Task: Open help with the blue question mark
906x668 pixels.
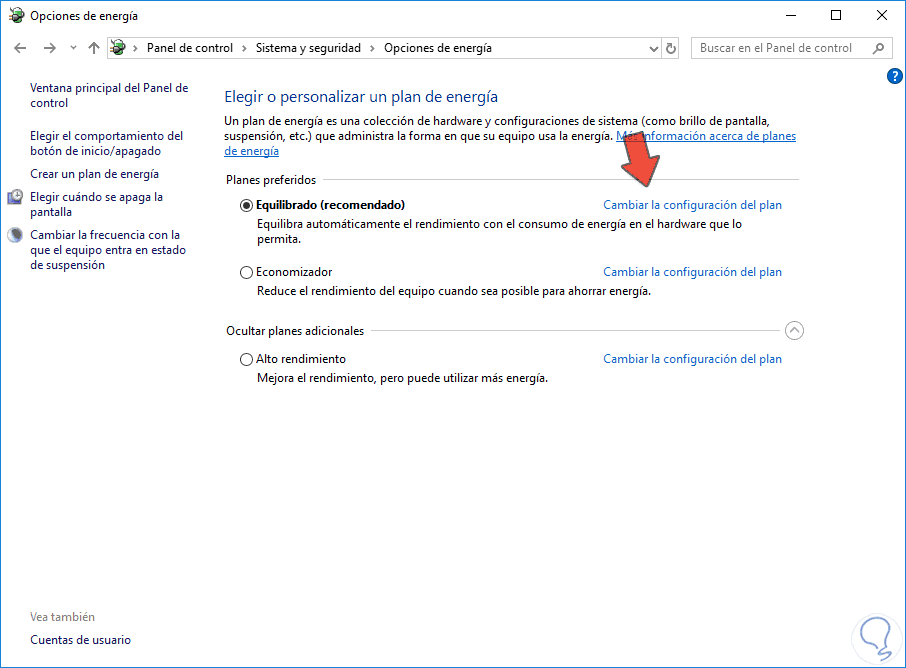Action: [x=894, y=76]
